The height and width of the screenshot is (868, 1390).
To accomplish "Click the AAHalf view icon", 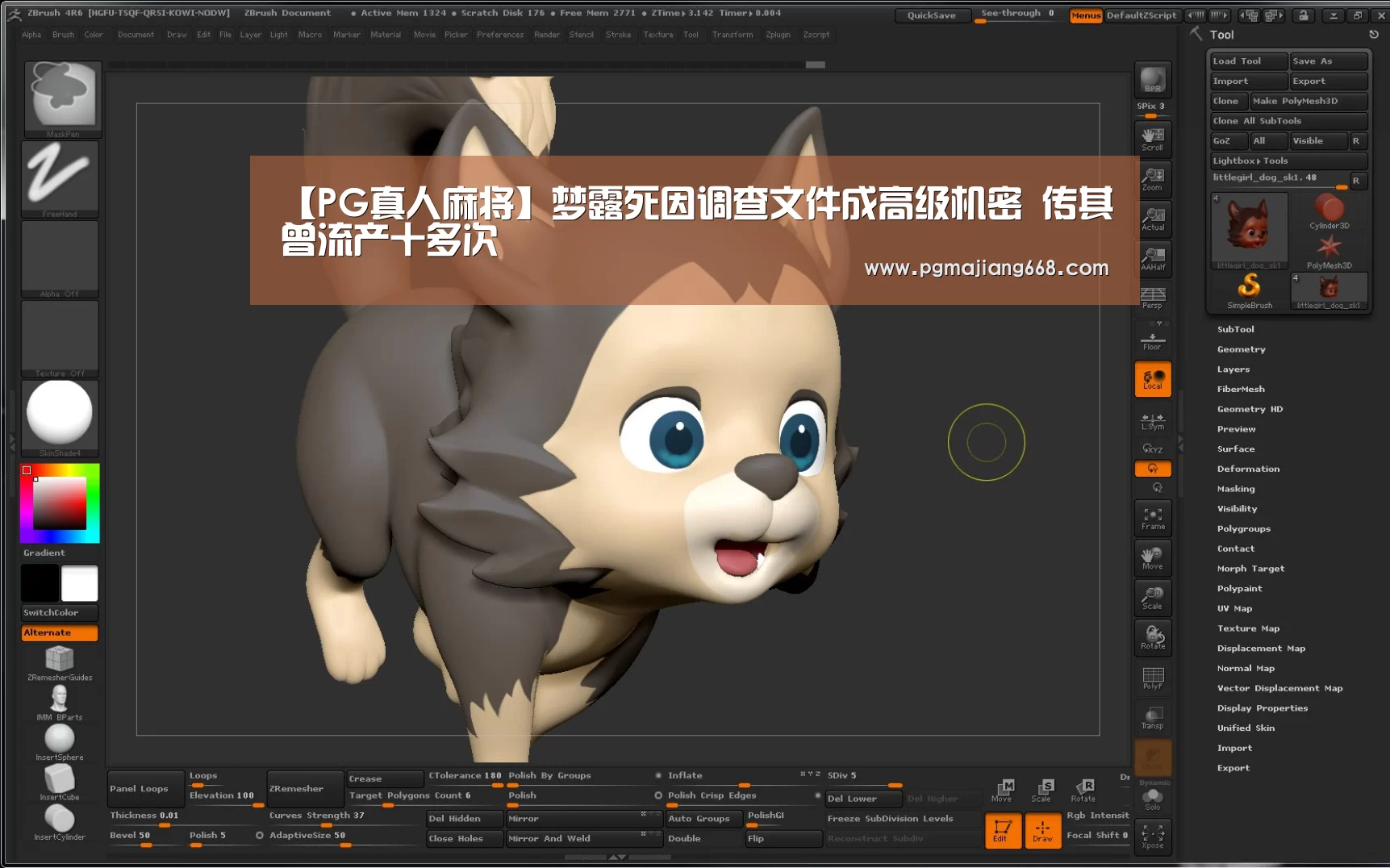I will point(1152,258).
